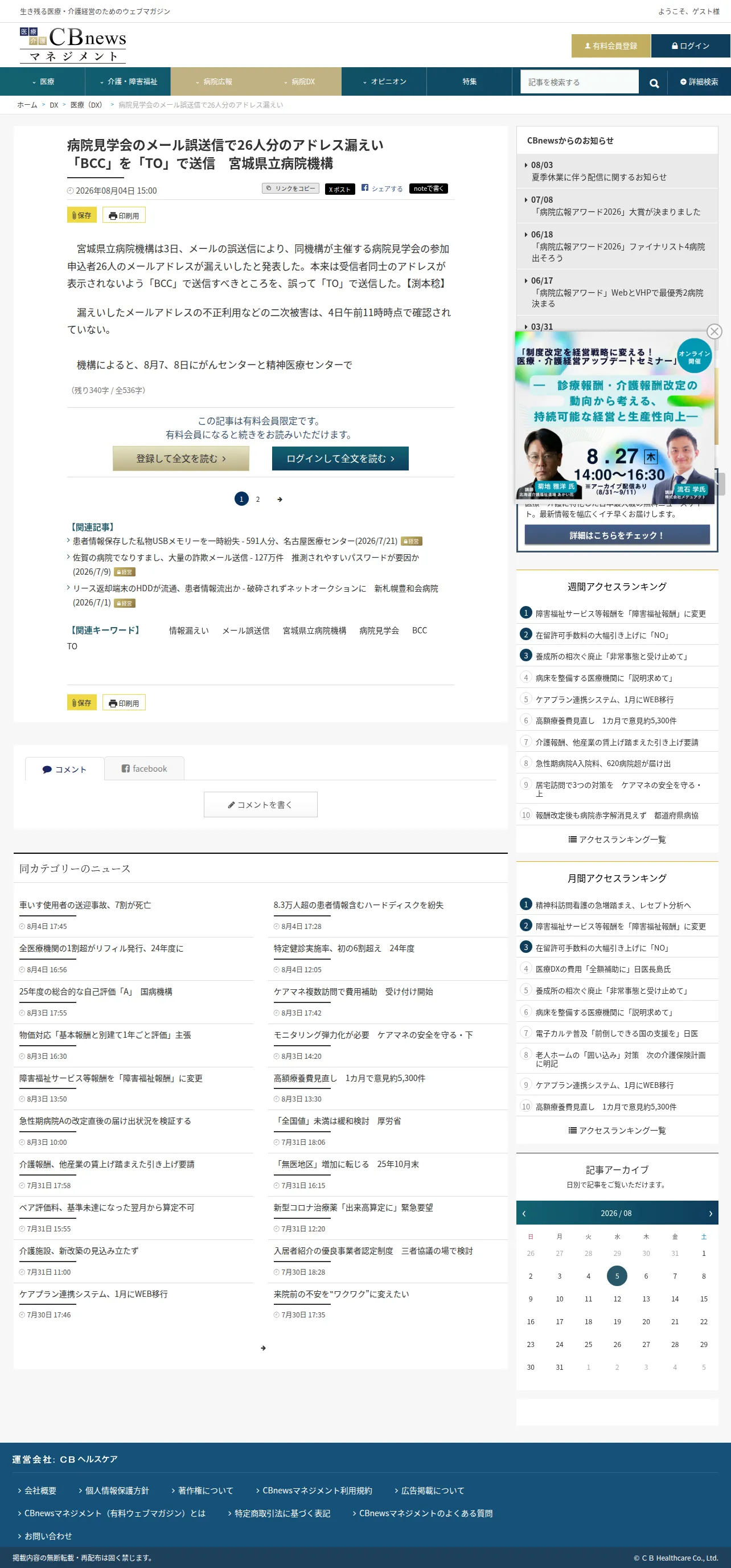The width and height of the screenshot is (731, 1568).
Task: Open weekly アクセスランキング一覧 link
Action: [x=617, y=840]
